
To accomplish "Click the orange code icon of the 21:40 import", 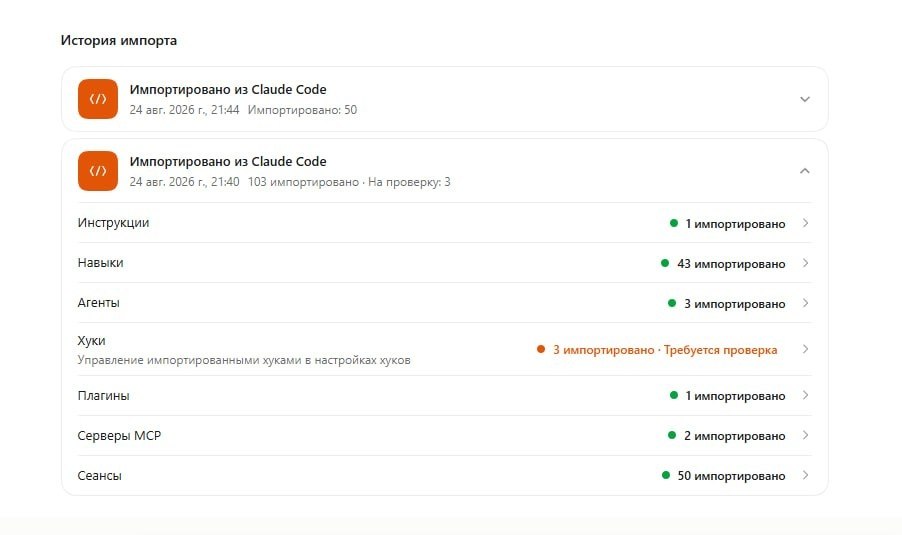I will click(x=98, y=171).
